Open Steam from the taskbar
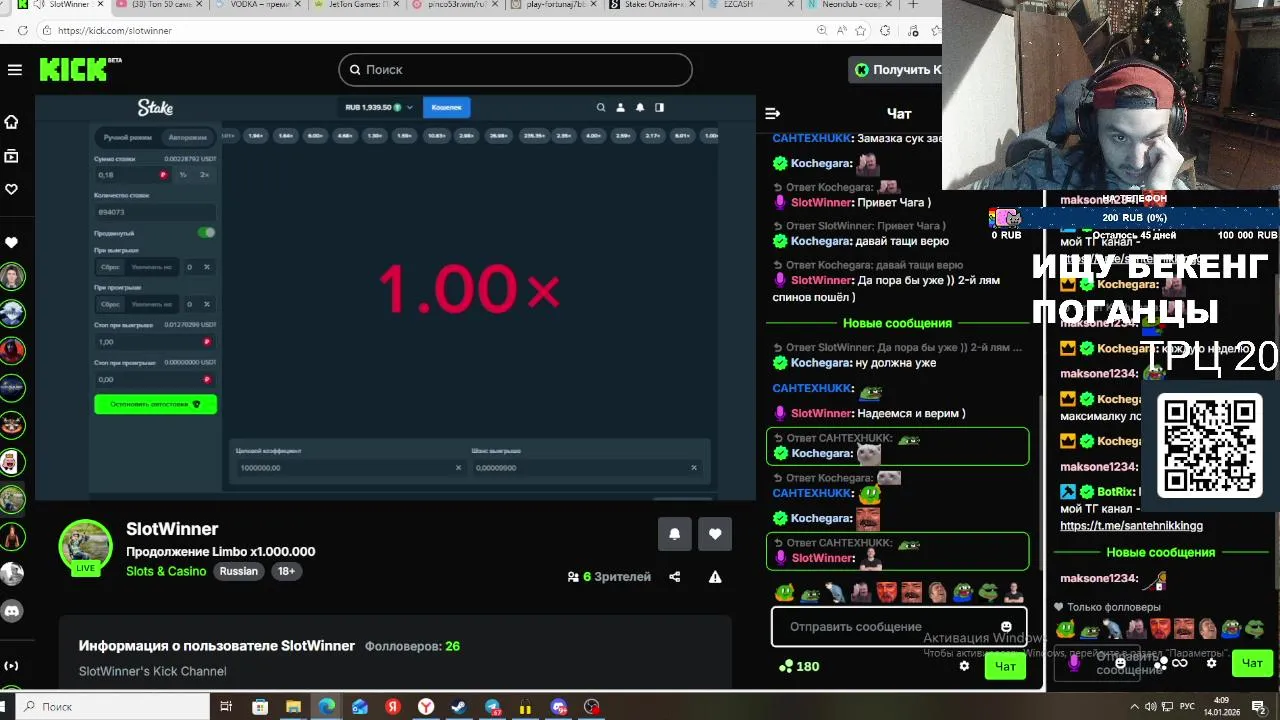This screenshot has width=1280, height=720. [459, 707]
